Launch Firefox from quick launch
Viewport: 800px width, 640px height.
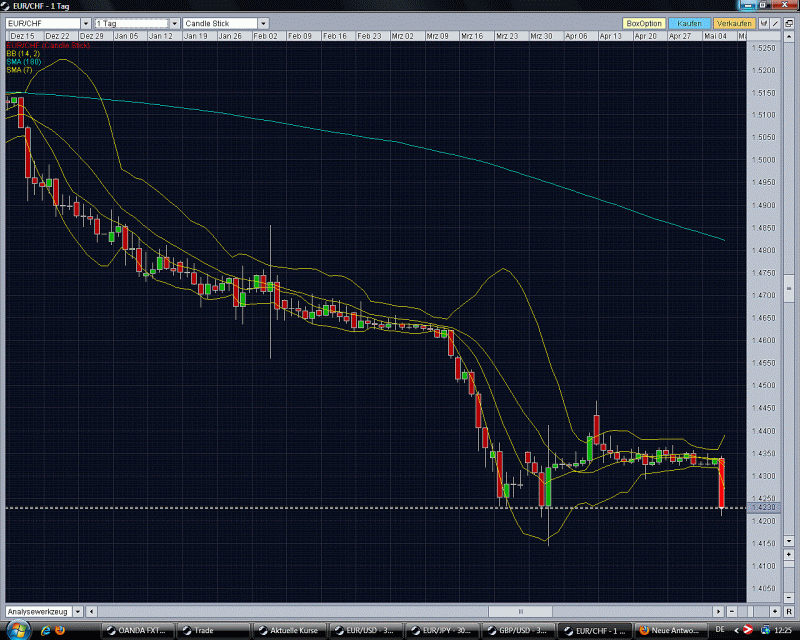[x=60, y=631]
